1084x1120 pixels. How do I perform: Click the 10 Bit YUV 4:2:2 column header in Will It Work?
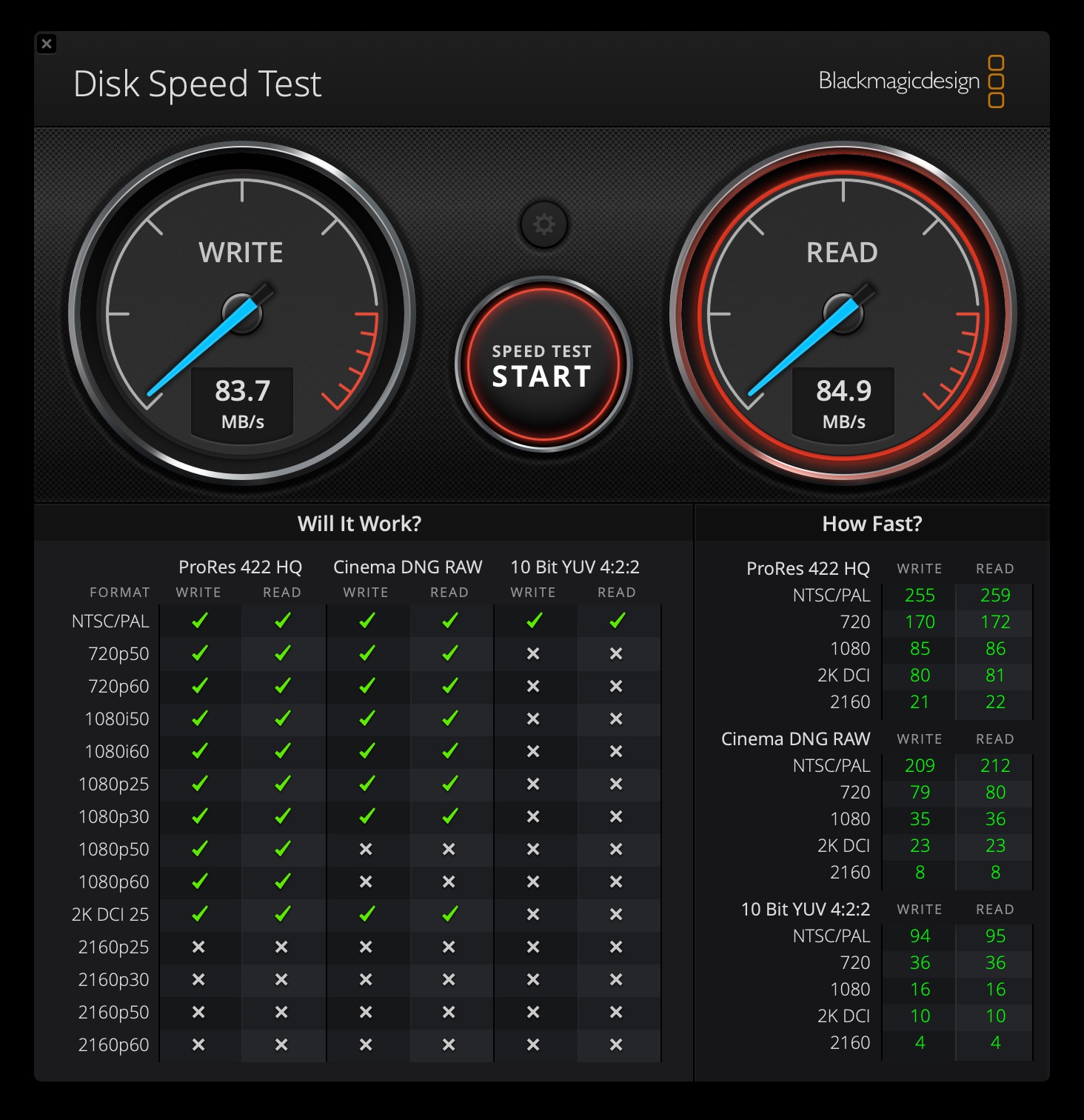(x=575, y=567)
